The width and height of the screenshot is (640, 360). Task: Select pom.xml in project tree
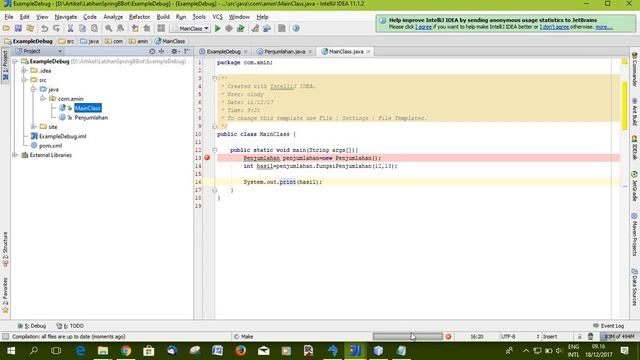click(50, 146)
